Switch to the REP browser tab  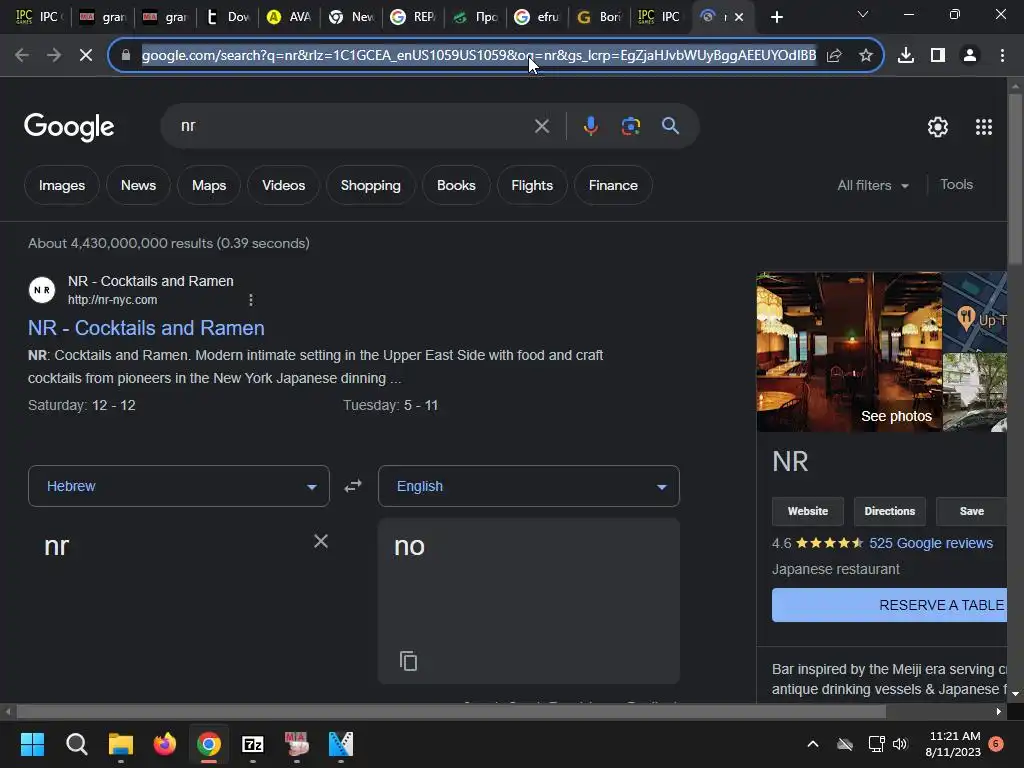pos(414,17)
